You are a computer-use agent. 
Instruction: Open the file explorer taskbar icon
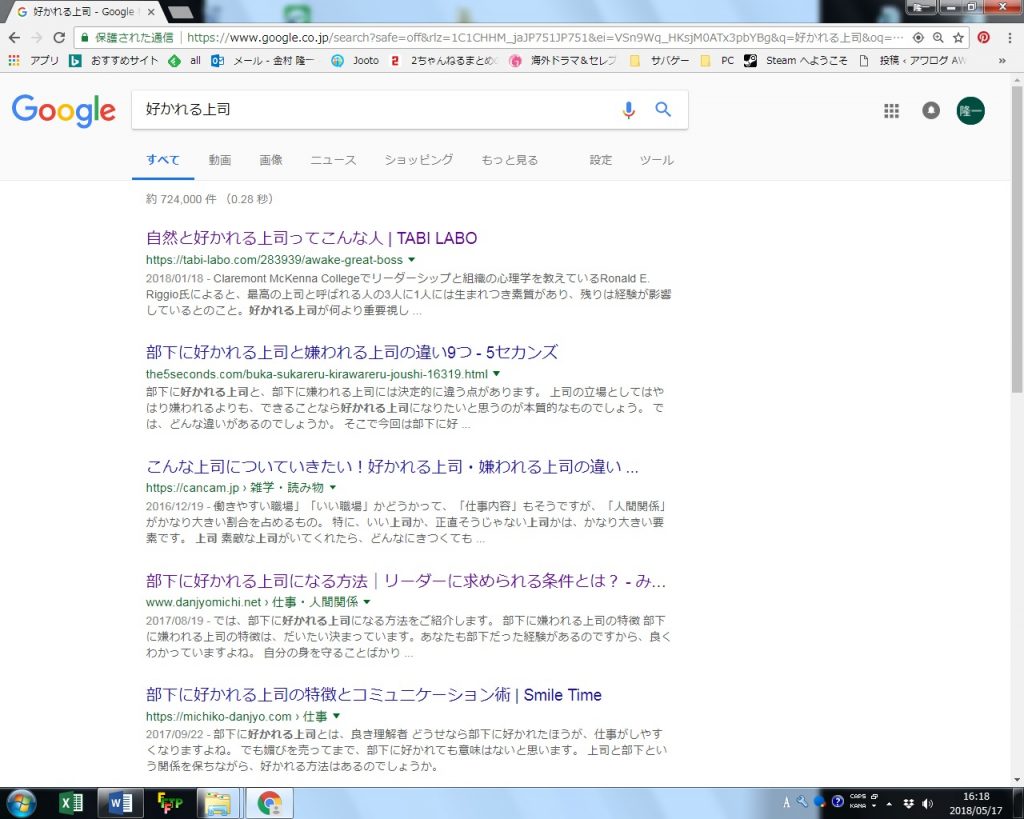point(218,803)
